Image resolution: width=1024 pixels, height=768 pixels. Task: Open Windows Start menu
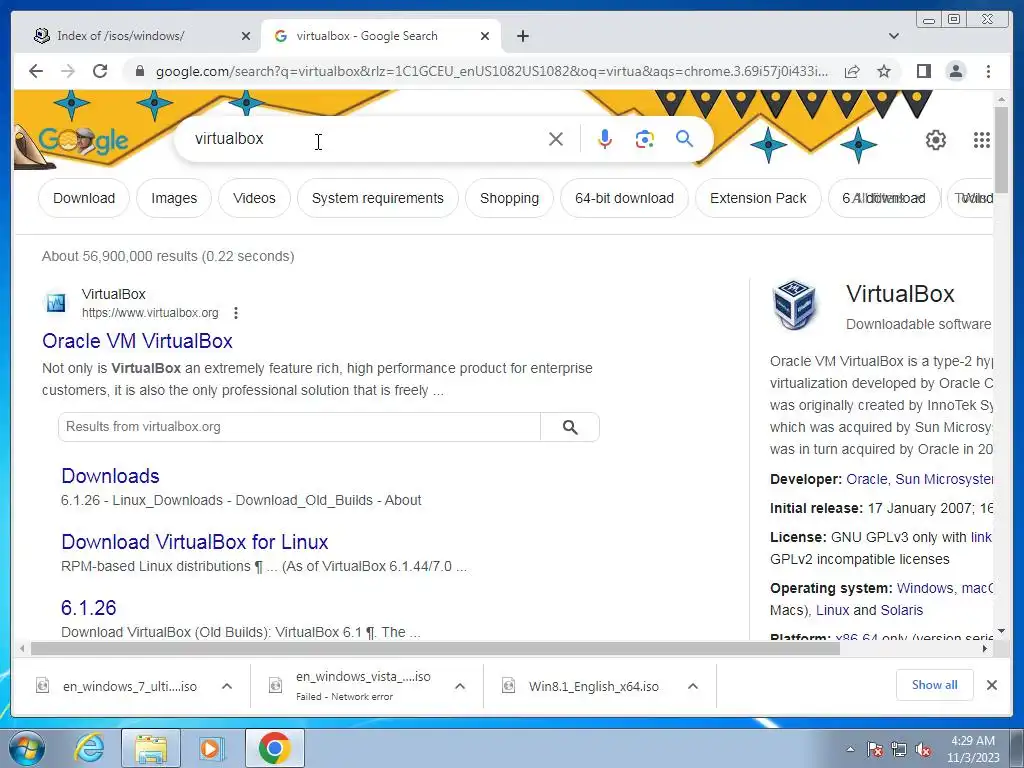[26, 748]
